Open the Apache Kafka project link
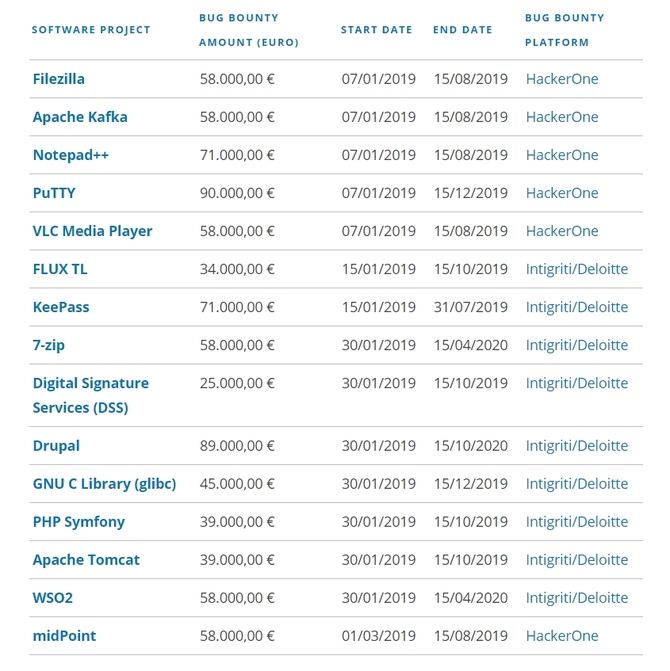The width and height of the screenshot is (670, 671). [x=80, y=117]
